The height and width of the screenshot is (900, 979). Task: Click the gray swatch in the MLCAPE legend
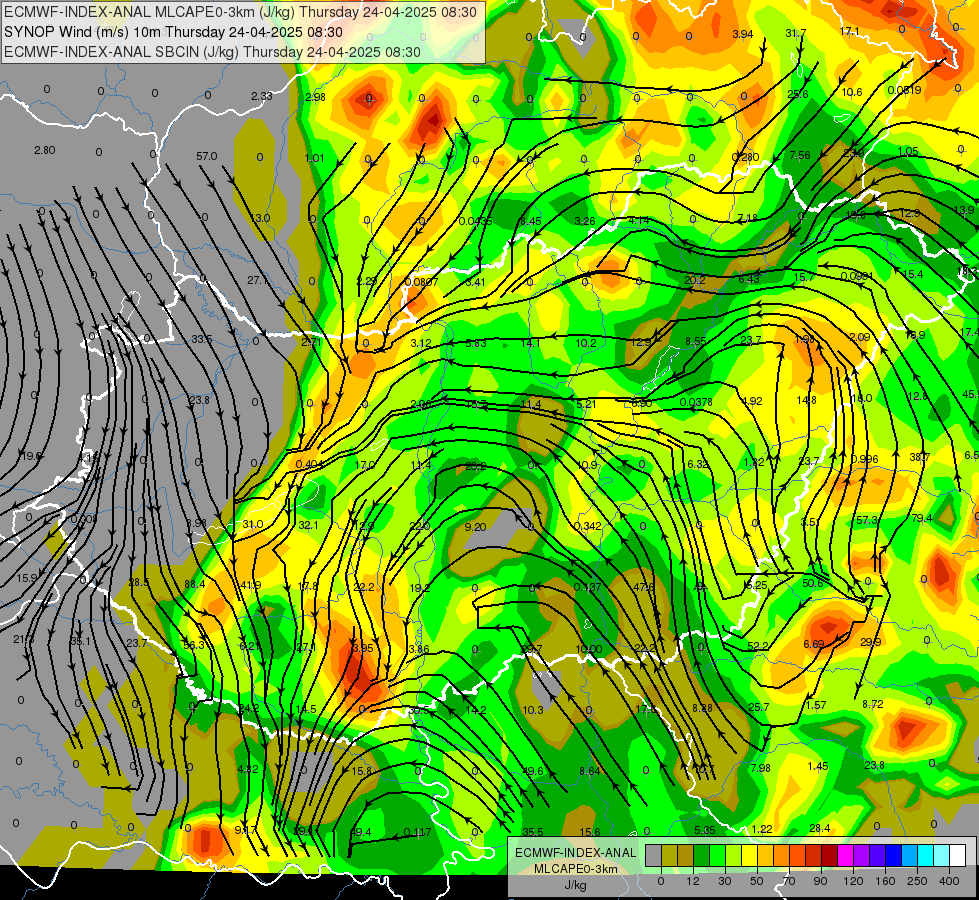[x=654, y=855]
